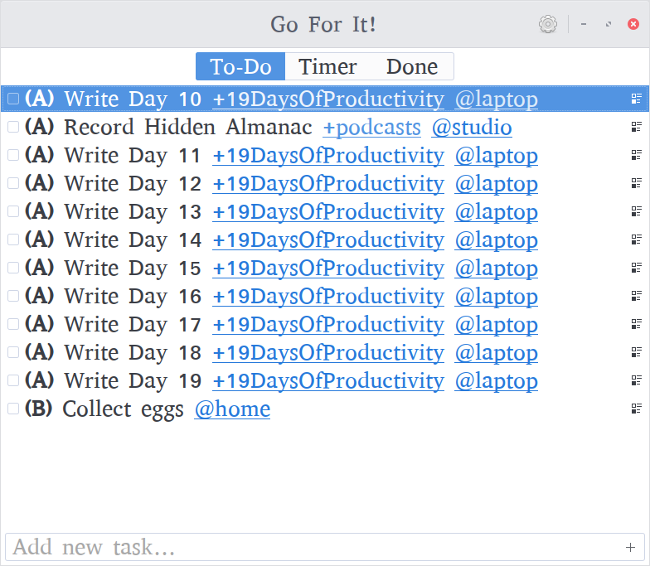650x566 pixels.
Task: Open the settings gear menu
Action: point(547,25)
